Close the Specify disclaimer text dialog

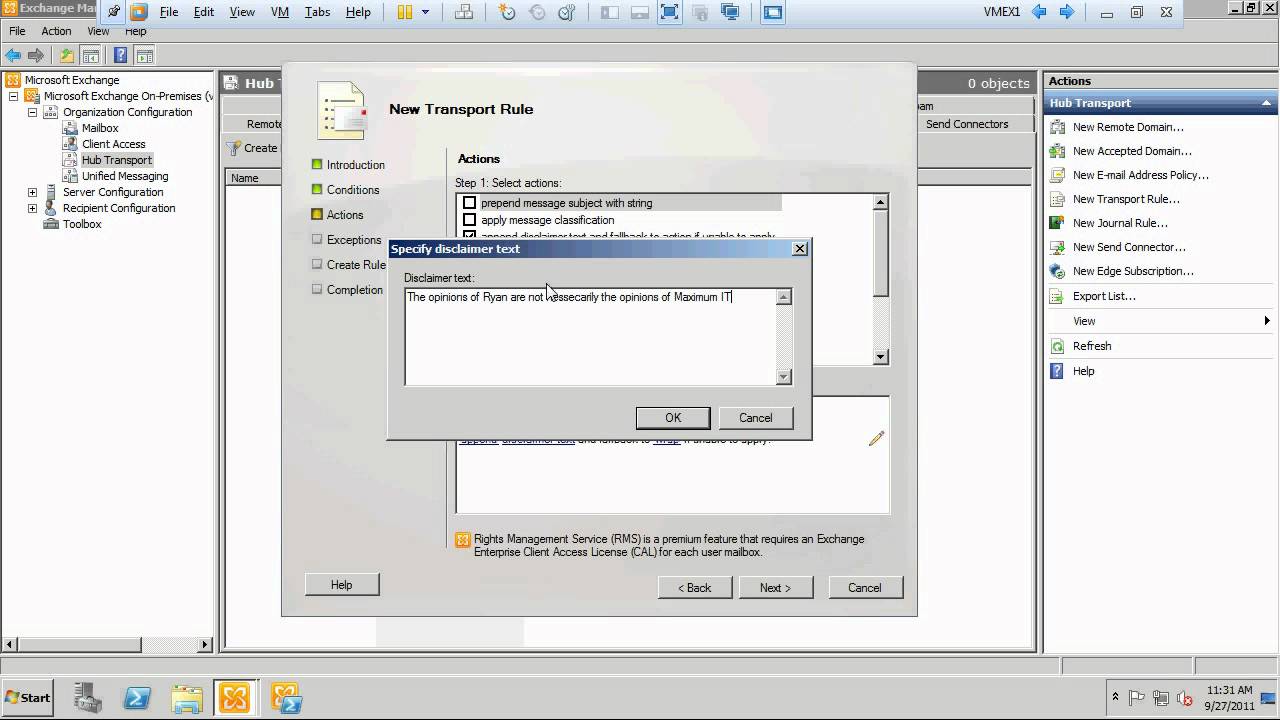(799, 249)
